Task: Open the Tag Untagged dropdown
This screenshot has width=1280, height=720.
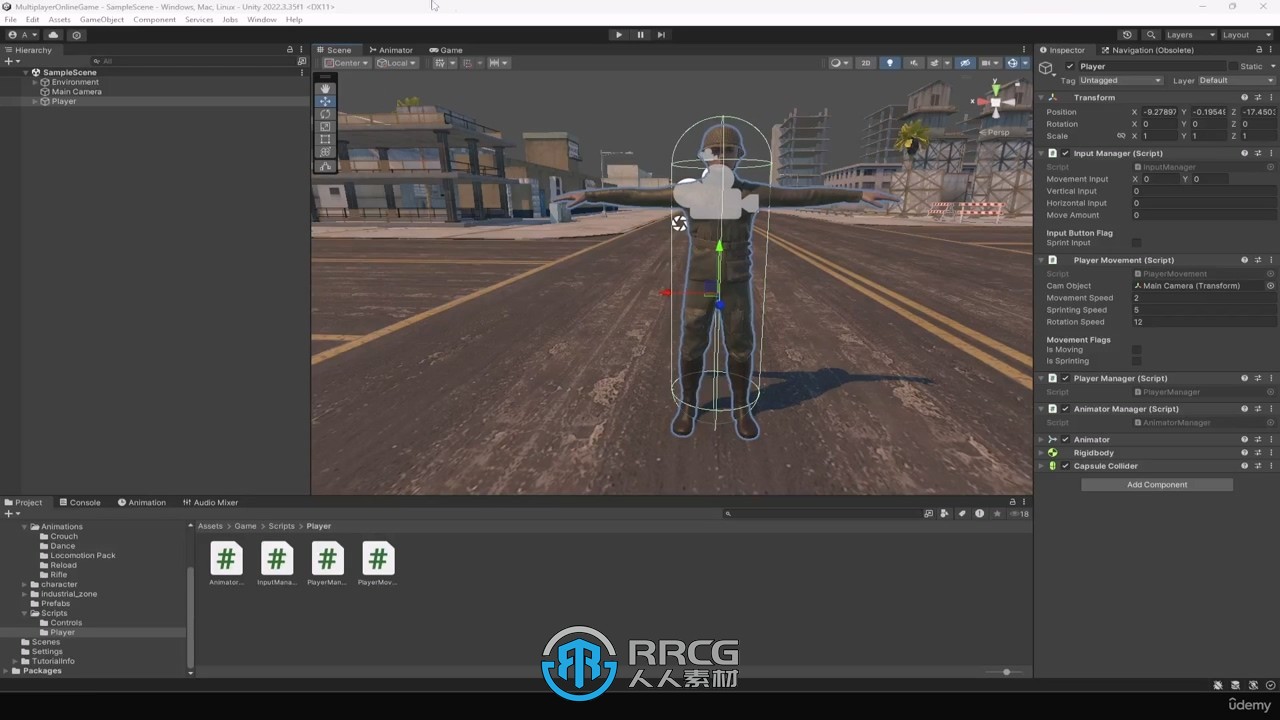Action: tap(1120, 80)
